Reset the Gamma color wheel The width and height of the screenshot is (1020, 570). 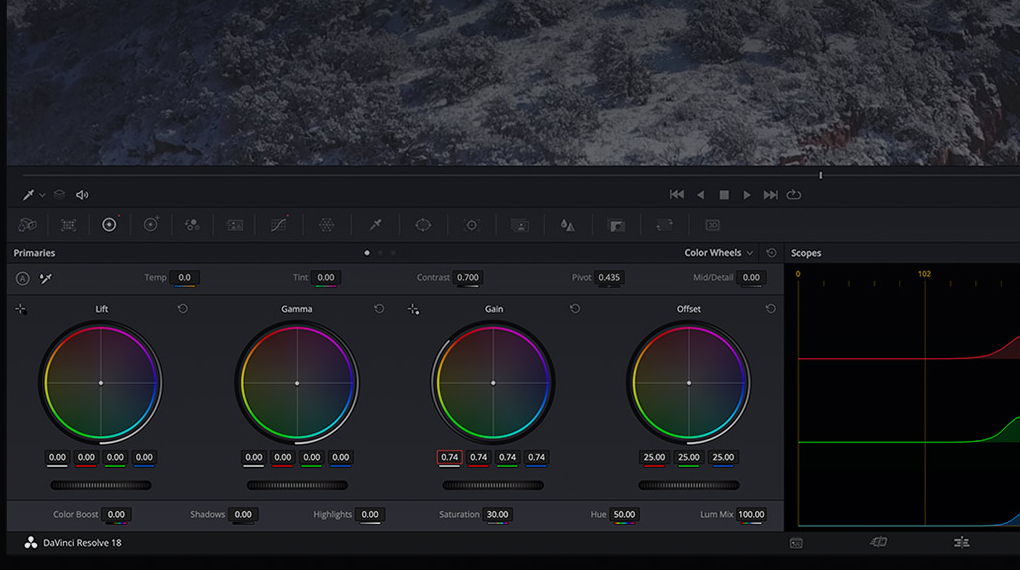[379, 309]
